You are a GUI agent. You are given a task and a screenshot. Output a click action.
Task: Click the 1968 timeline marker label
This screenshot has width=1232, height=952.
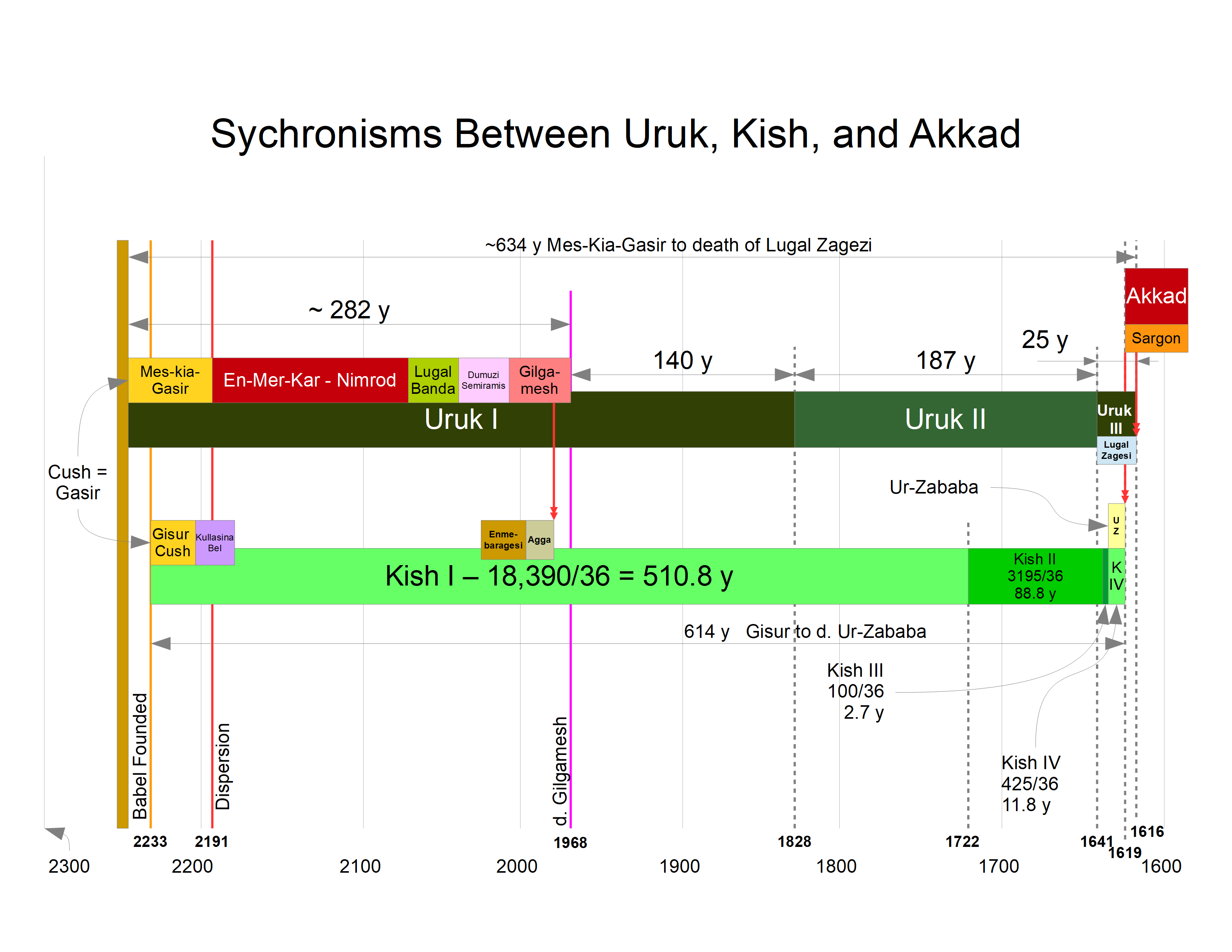click(x=570, y=843)
